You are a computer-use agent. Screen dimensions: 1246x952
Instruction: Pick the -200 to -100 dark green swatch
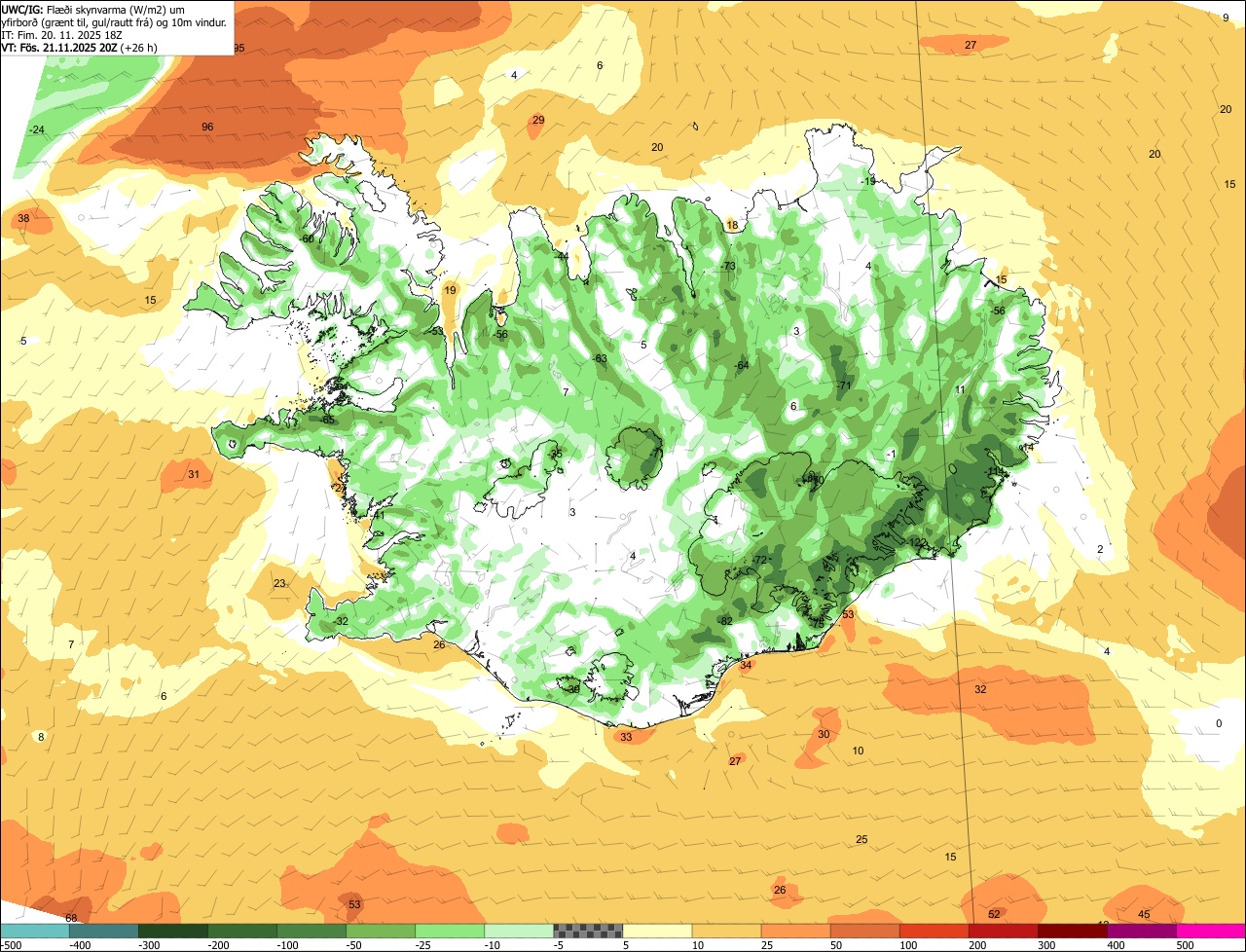242,931
